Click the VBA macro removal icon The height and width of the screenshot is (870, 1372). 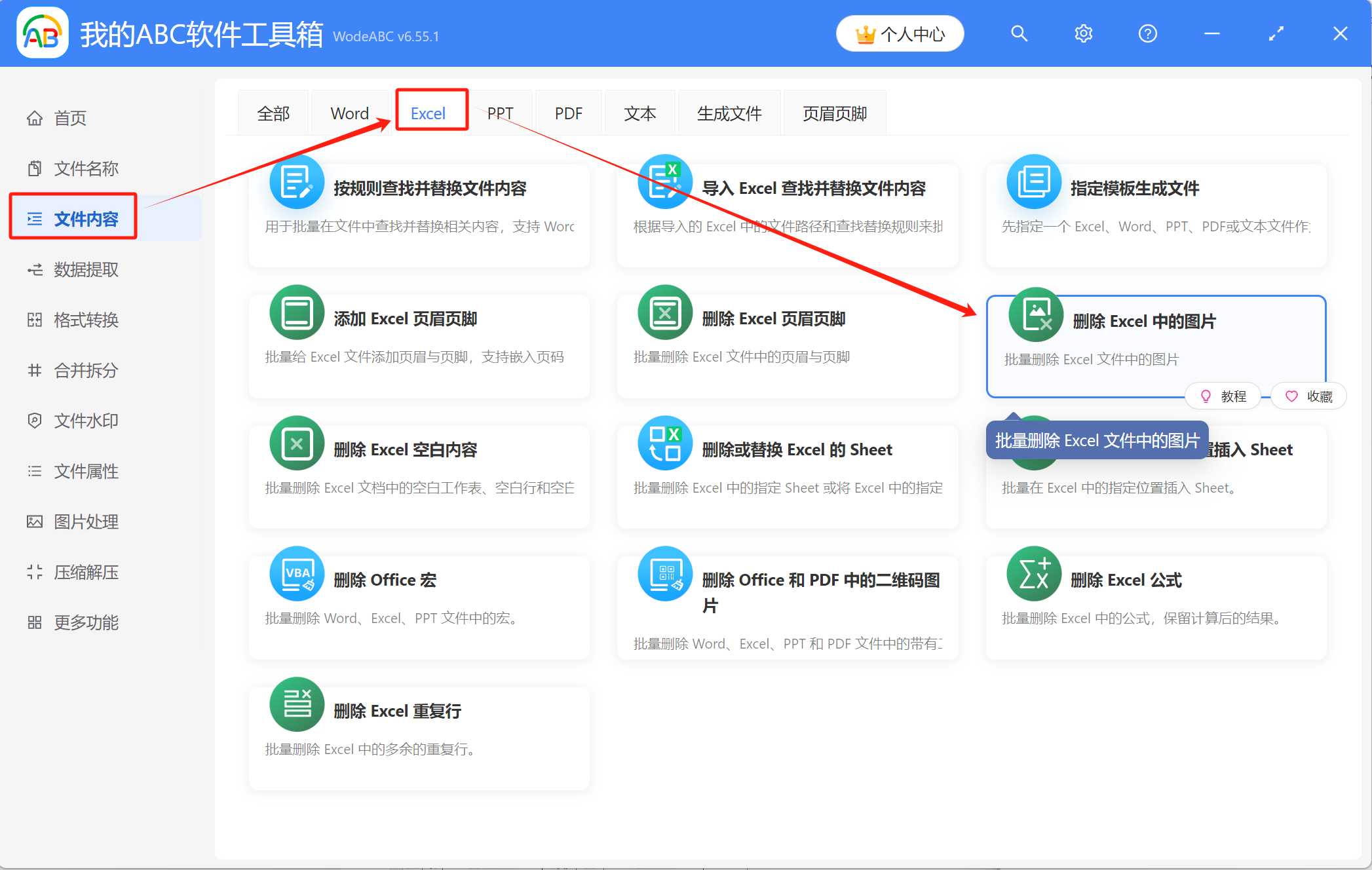pos(297,574)
